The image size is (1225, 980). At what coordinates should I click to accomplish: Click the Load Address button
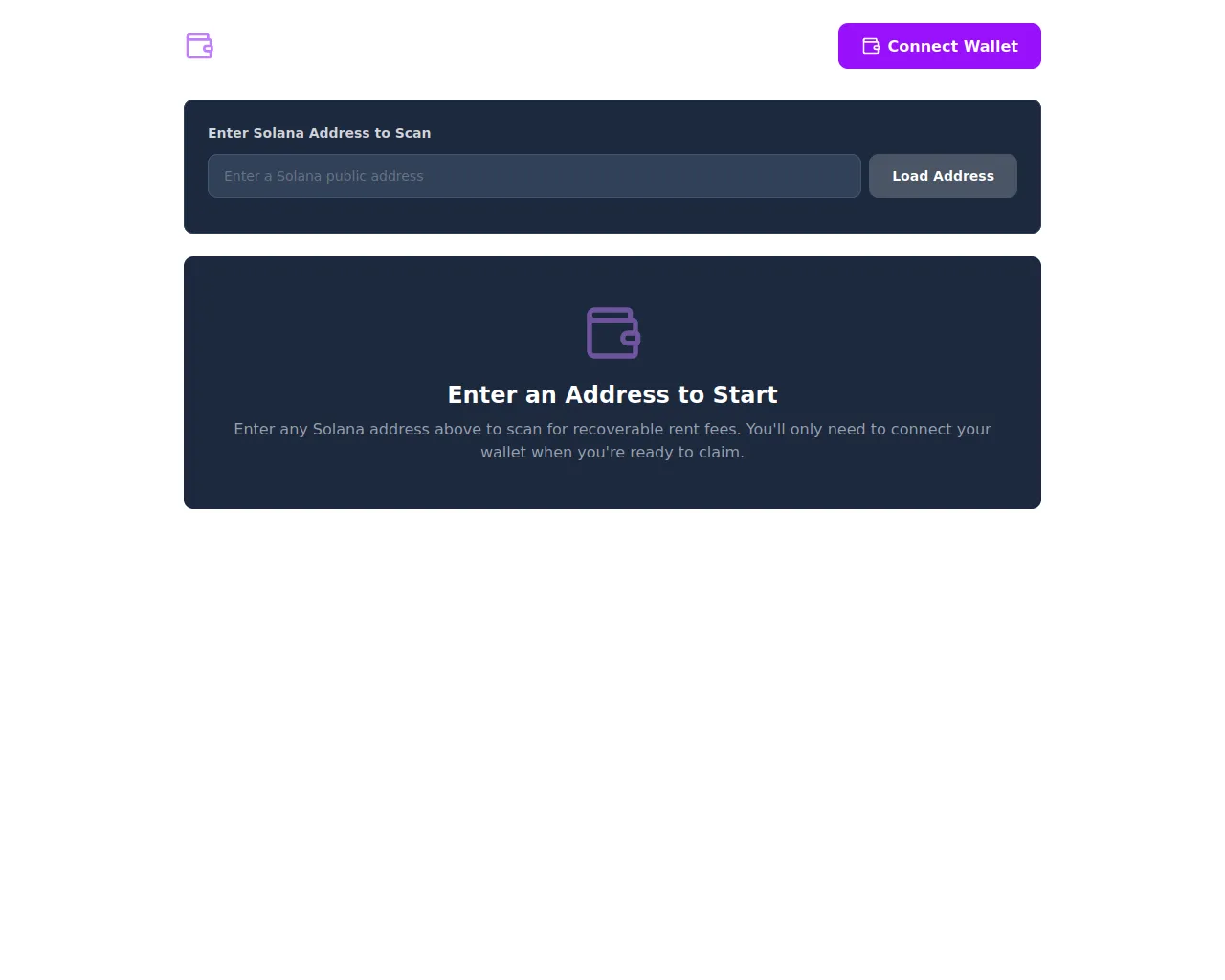[x=943, y=176]
